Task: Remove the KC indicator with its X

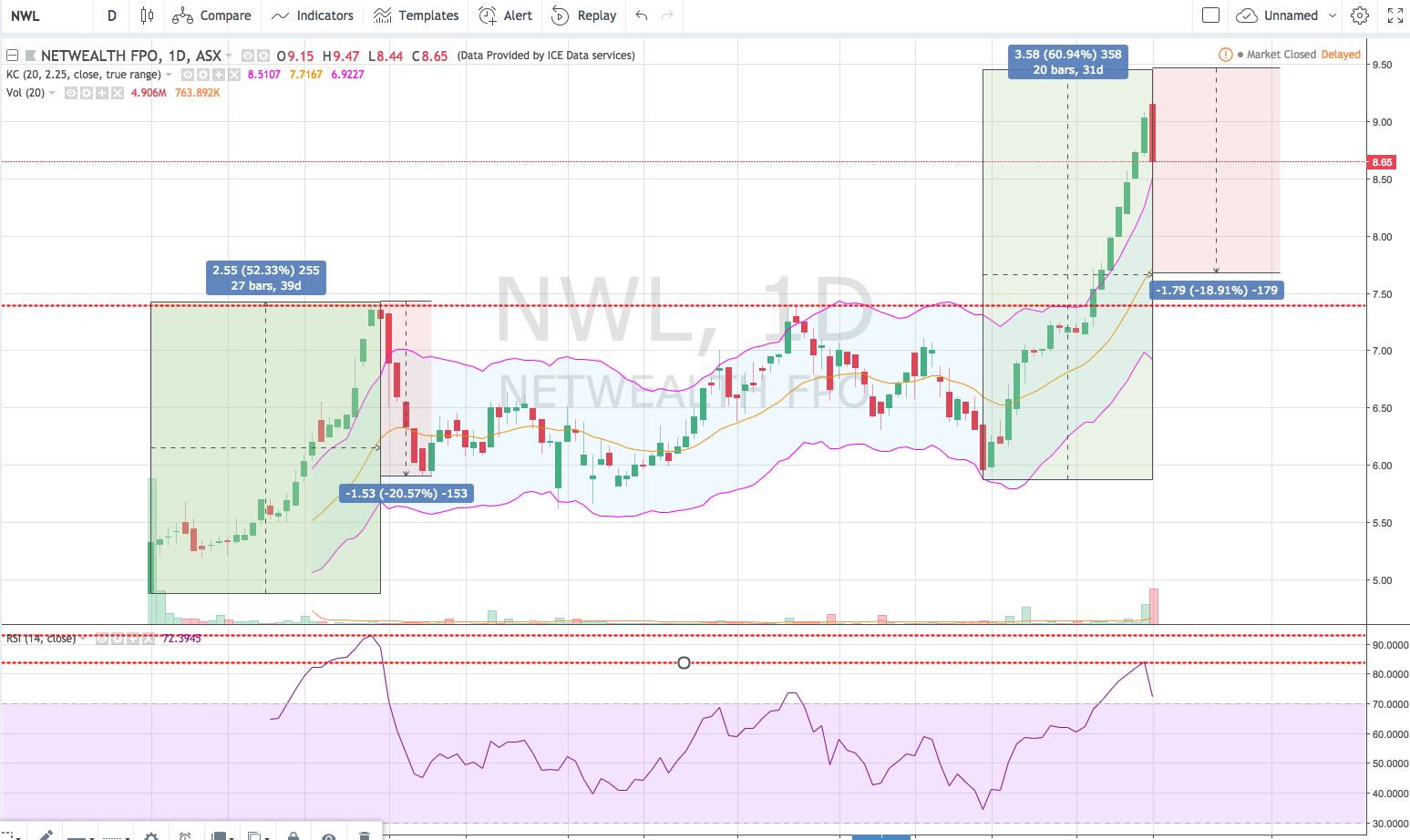Action: coord(234,75)
